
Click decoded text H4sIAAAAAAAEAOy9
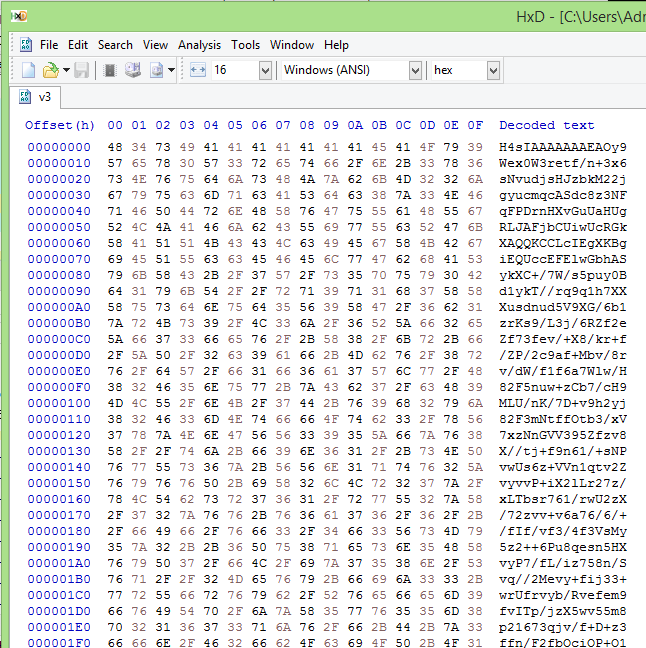(x=563, y=147)
